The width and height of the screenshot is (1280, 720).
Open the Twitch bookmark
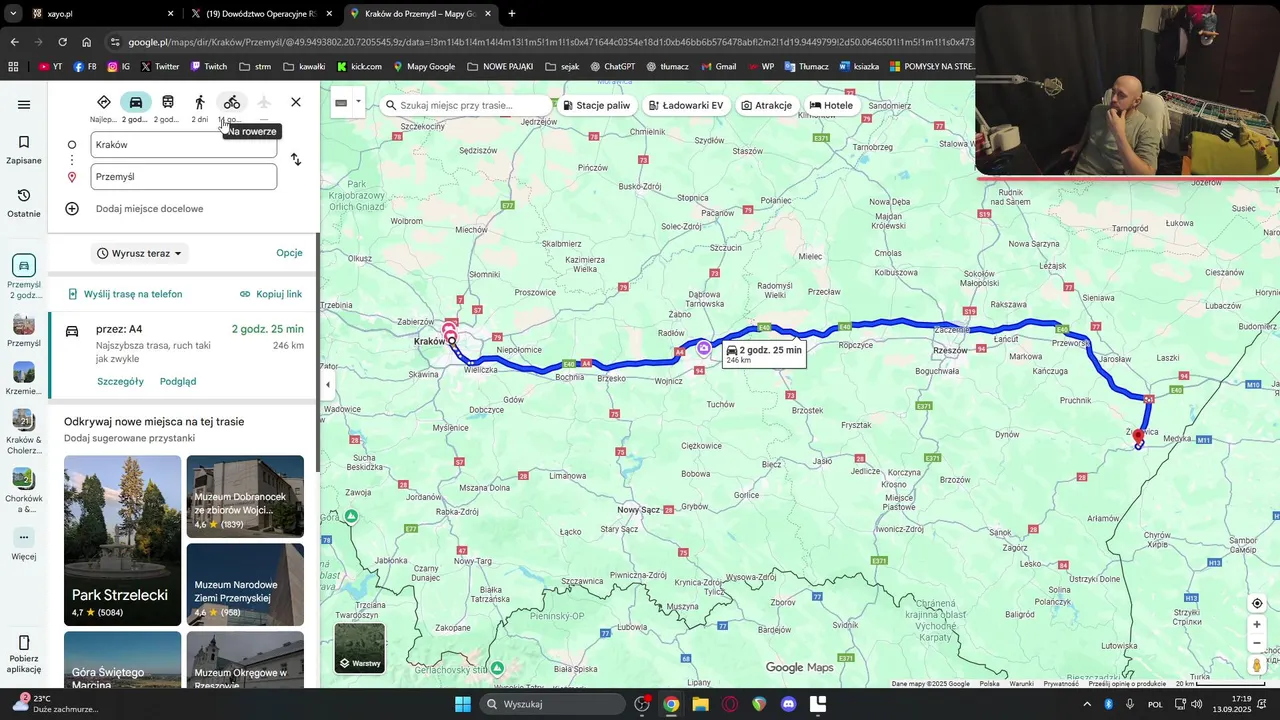208,67
